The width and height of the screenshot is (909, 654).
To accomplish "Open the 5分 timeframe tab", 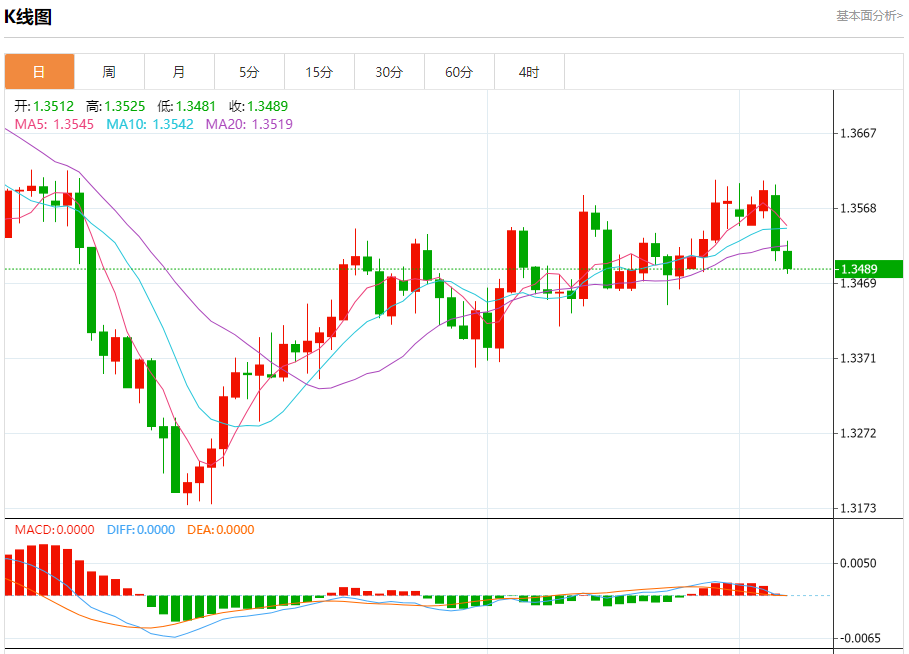I will (x=249, y=72).
